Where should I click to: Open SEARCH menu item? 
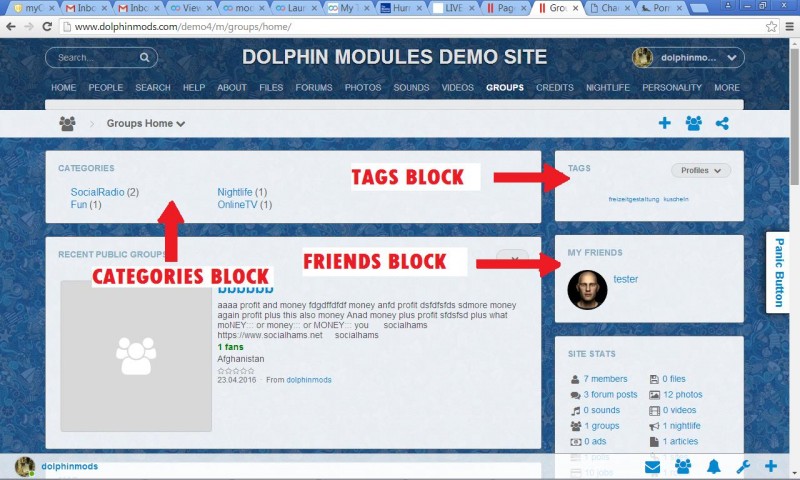(153, 88)
